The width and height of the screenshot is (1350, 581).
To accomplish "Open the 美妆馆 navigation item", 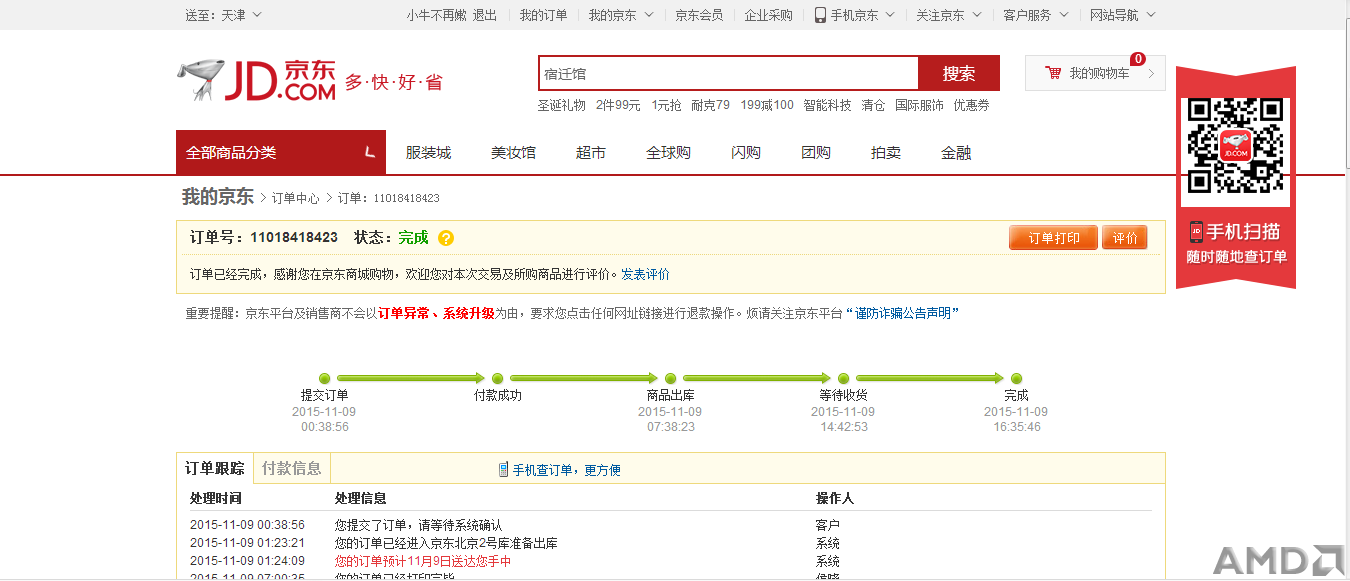I will [x=513, y=153].
